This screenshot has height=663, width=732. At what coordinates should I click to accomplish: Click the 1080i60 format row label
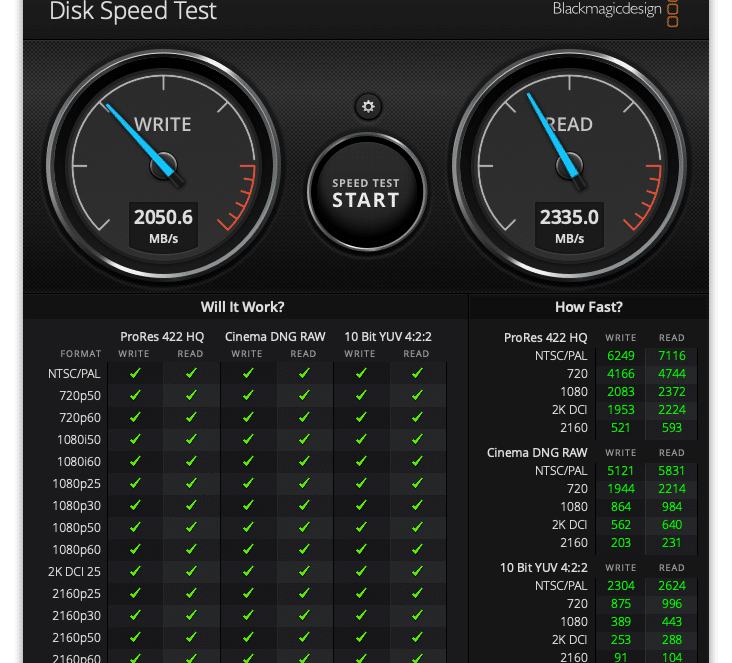(78, 461)
